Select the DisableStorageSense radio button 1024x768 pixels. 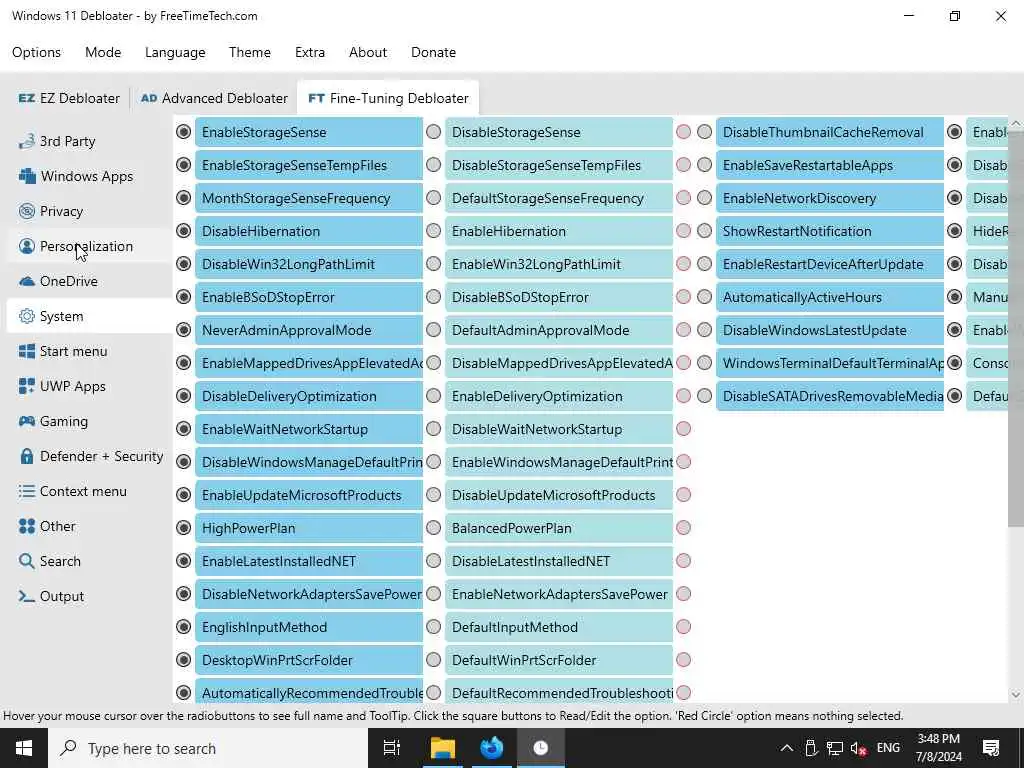tap(434, 132)
